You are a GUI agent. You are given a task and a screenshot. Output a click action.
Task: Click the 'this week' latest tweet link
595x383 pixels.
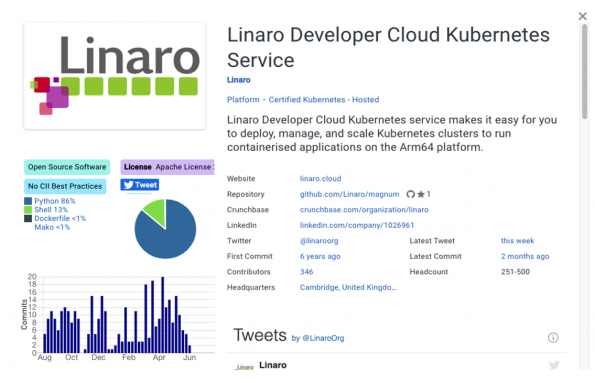(x=517, y=241)
